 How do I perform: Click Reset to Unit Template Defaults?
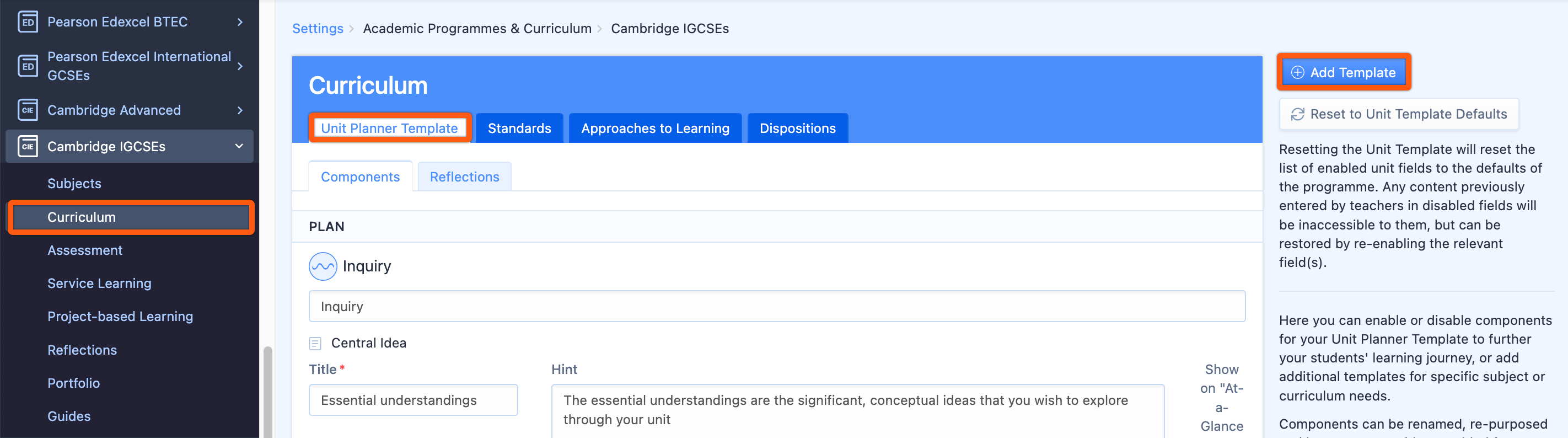[1398, 114]
